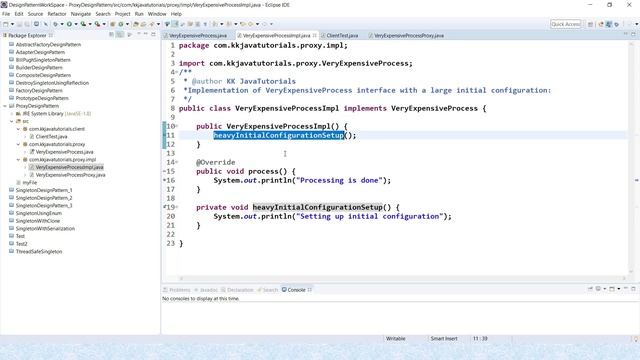Click the Run External Tools icon
640x360 pixels.
point(97,24)
